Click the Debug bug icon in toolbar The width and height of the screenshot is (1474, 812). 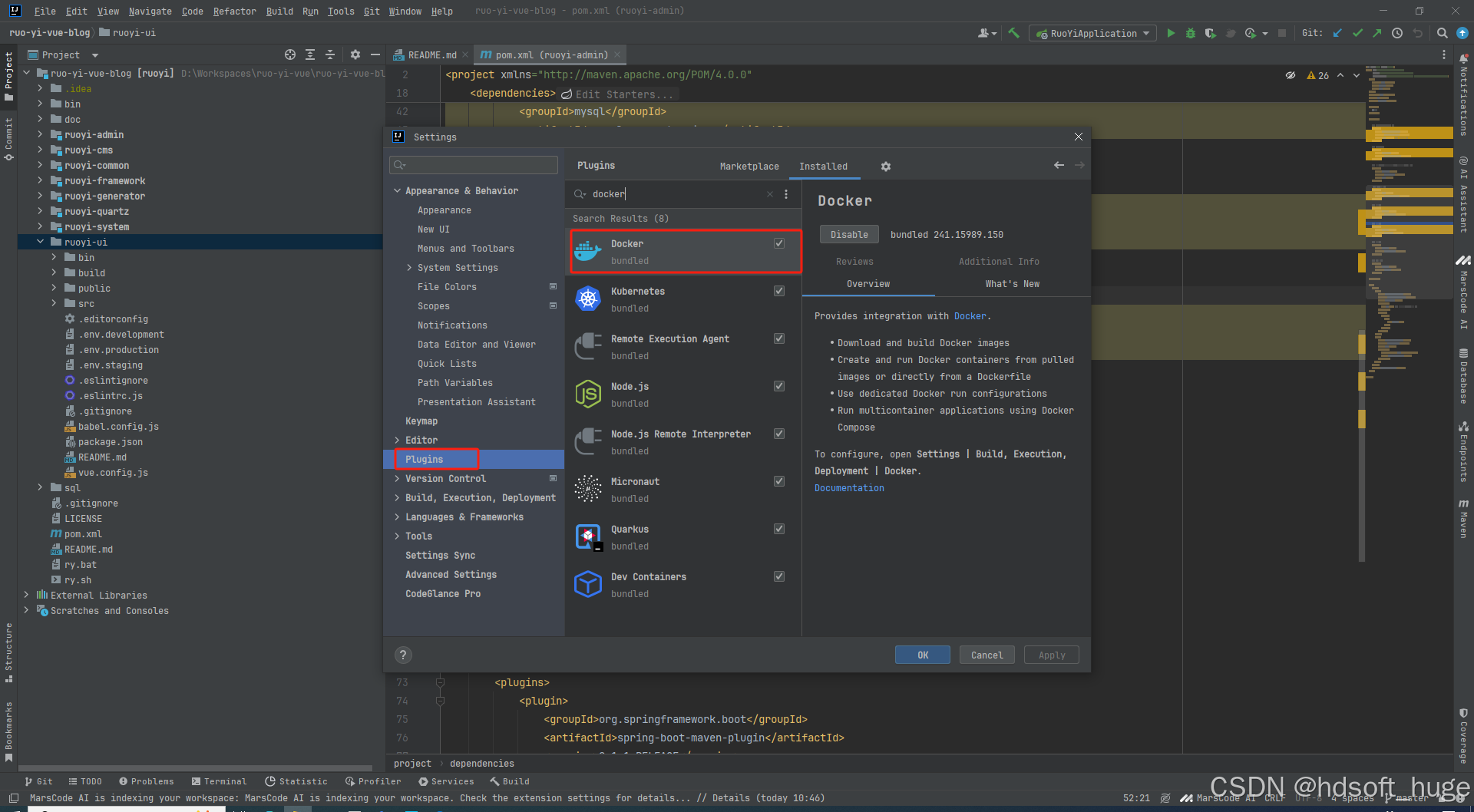pos(1191,33)
